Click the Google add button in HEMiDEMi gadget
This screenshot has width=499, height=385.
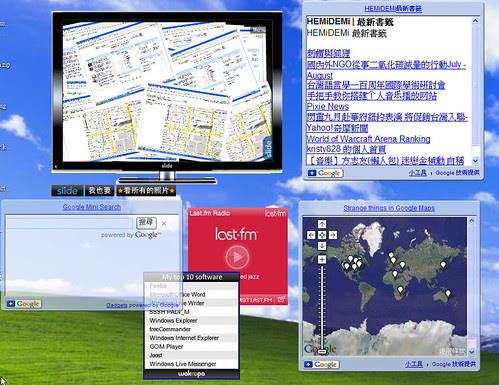[325, 173]
